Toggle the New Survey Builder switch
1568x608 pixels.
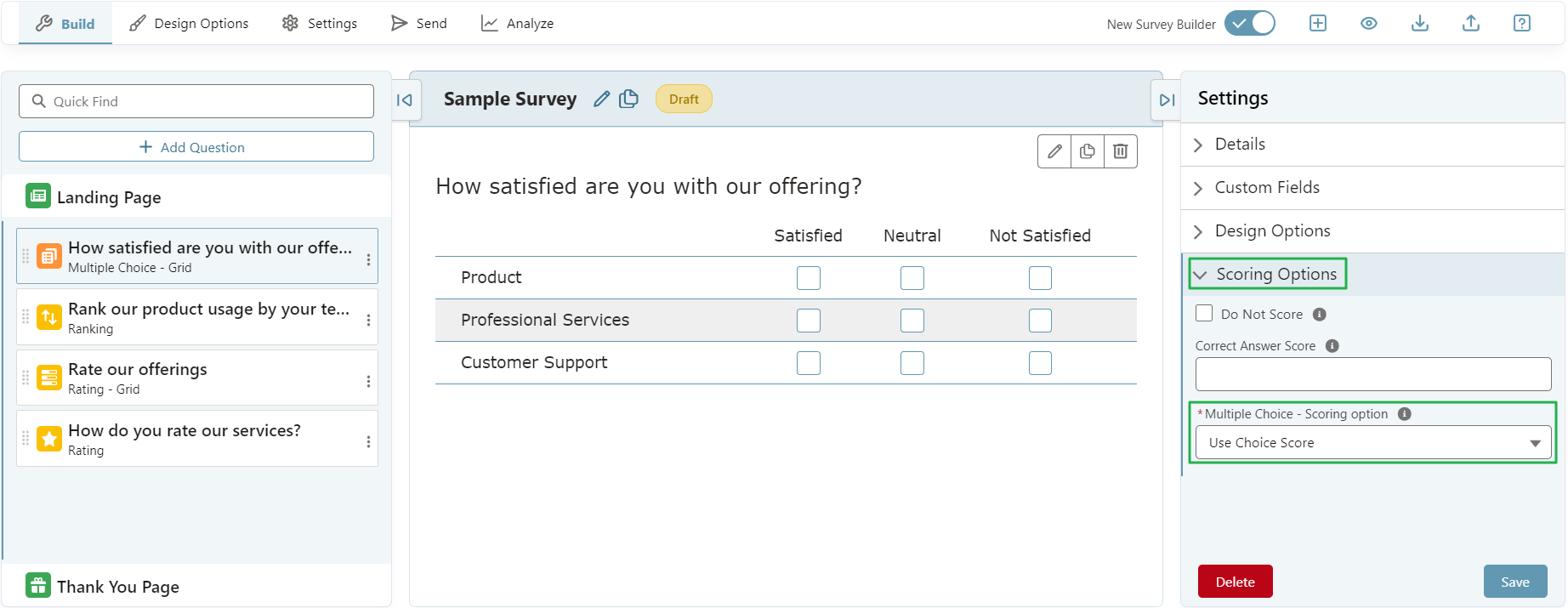click(x=1249, y=23)
